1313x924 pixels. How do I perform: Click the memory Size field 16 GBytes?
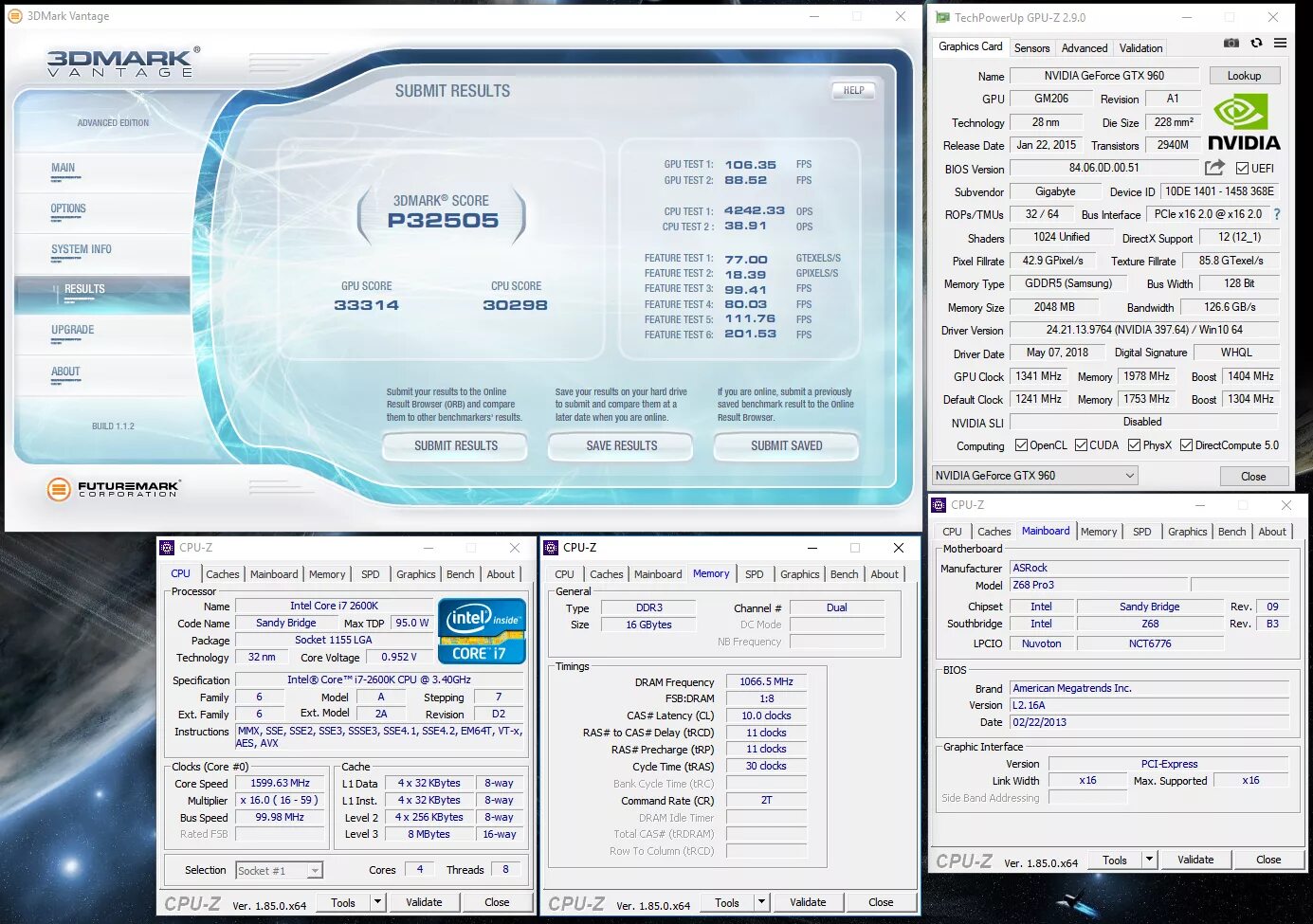tap(648, 625)
